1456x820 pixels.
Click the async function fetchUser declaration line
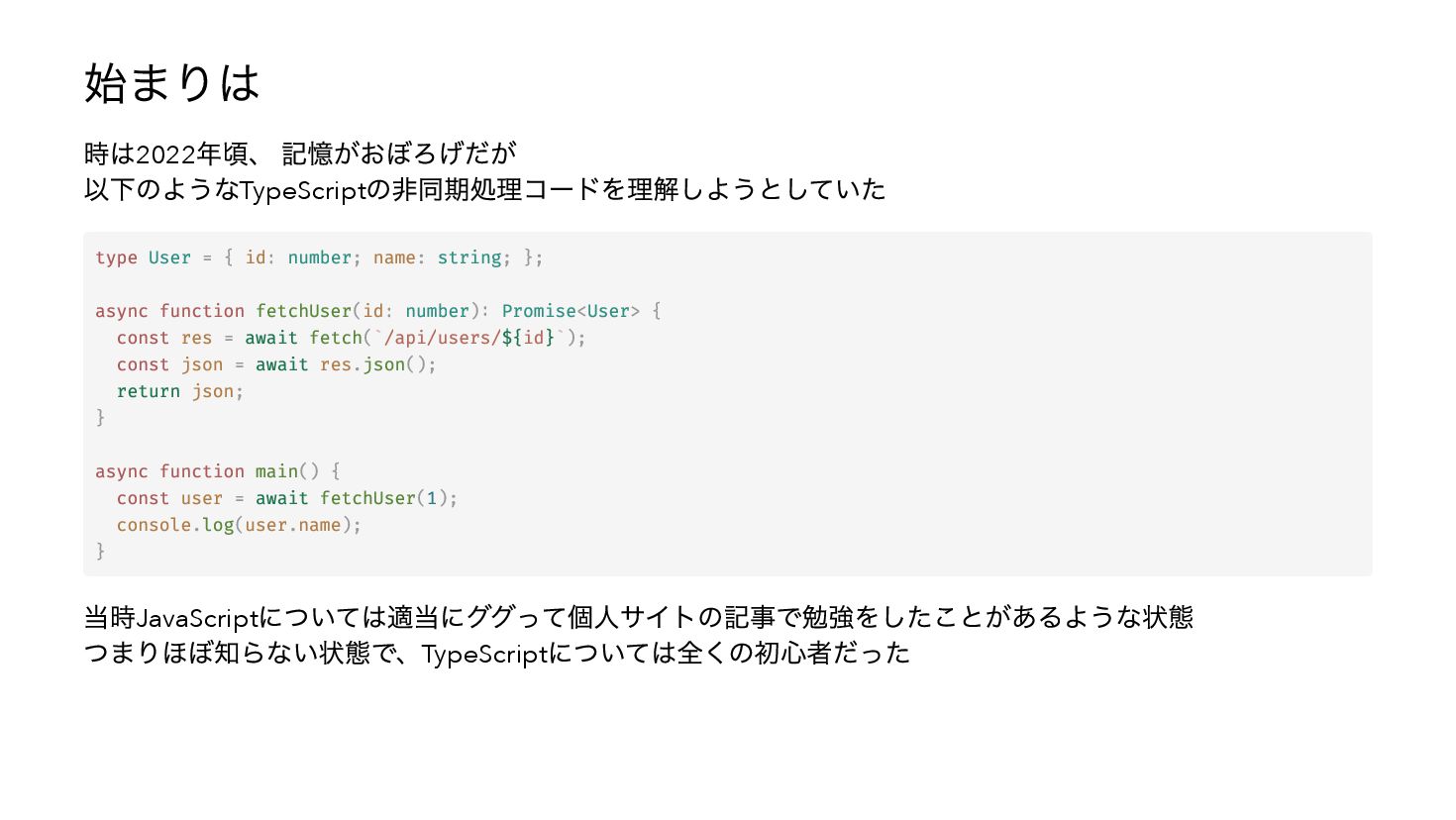tap(377, 311)
